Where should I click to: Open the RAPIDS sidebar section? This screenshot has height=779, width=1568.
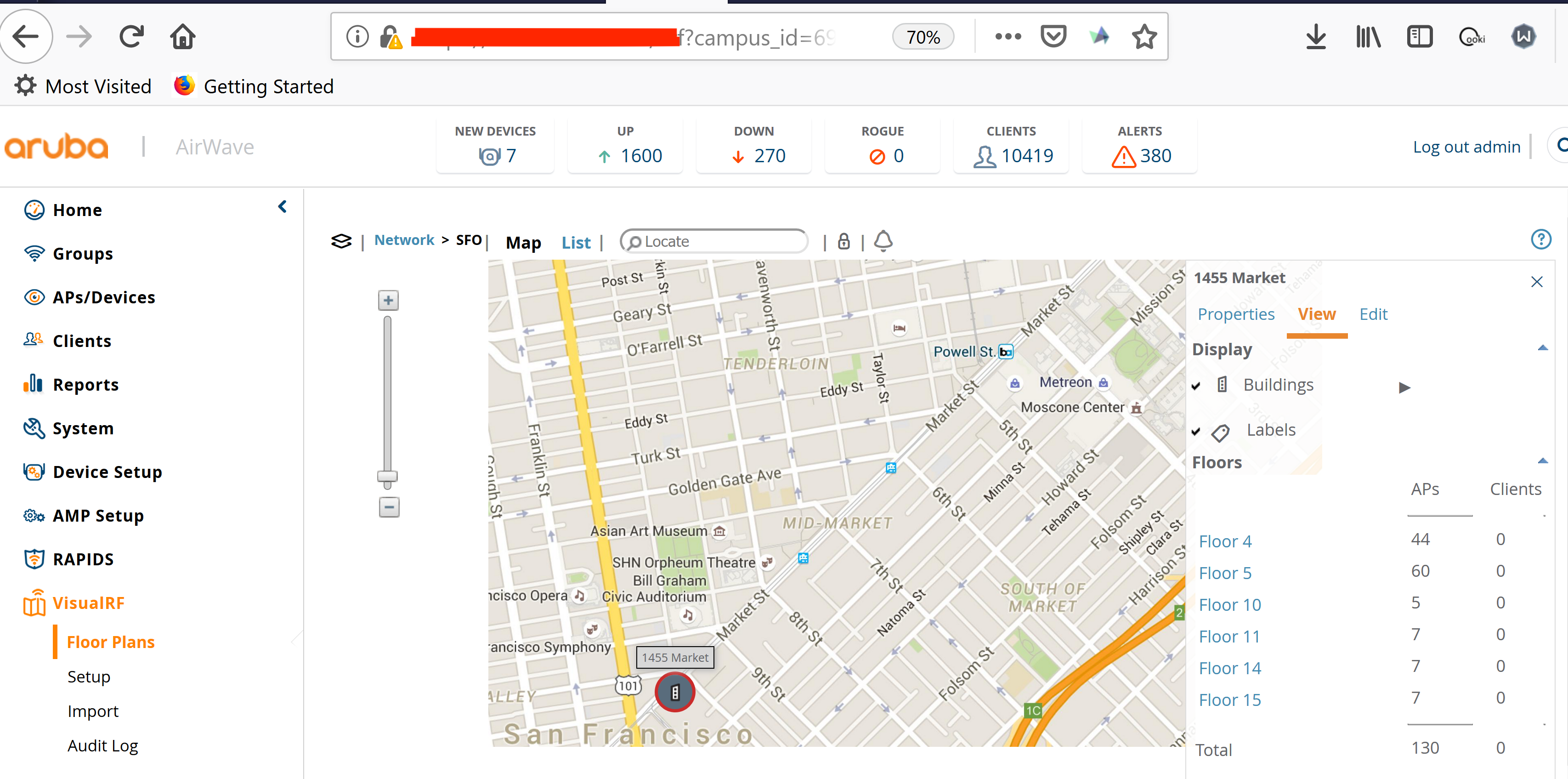pyautogui.click(x=83, y=559)
